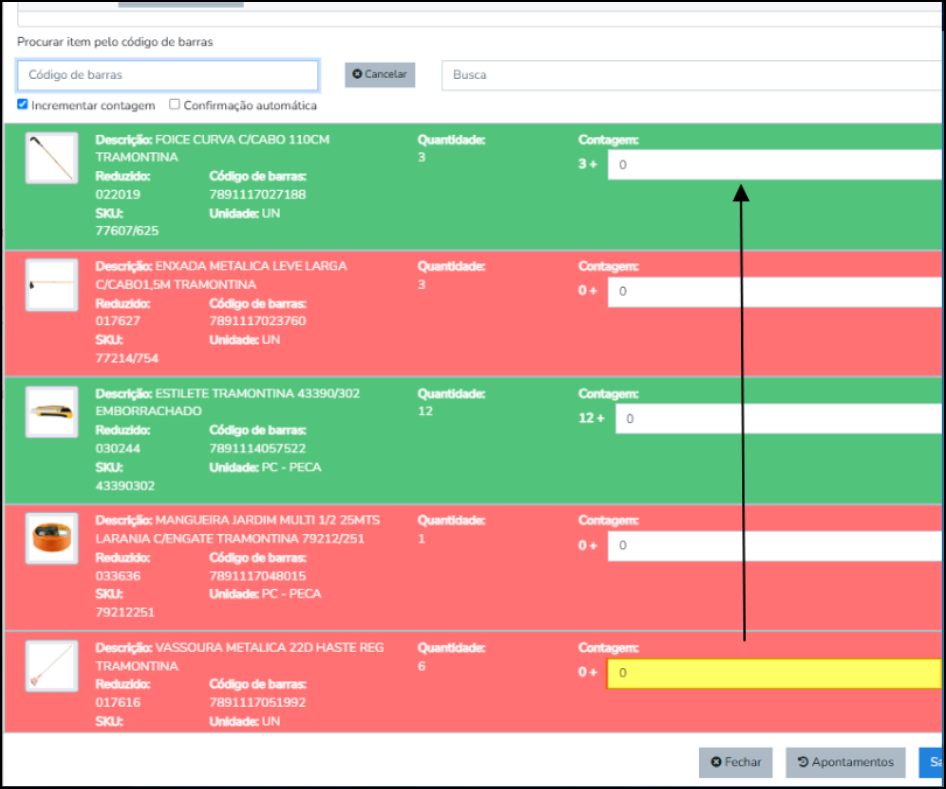
Task: Toggle the Incrementar contagem checkbox
Action: click(22, 104)
